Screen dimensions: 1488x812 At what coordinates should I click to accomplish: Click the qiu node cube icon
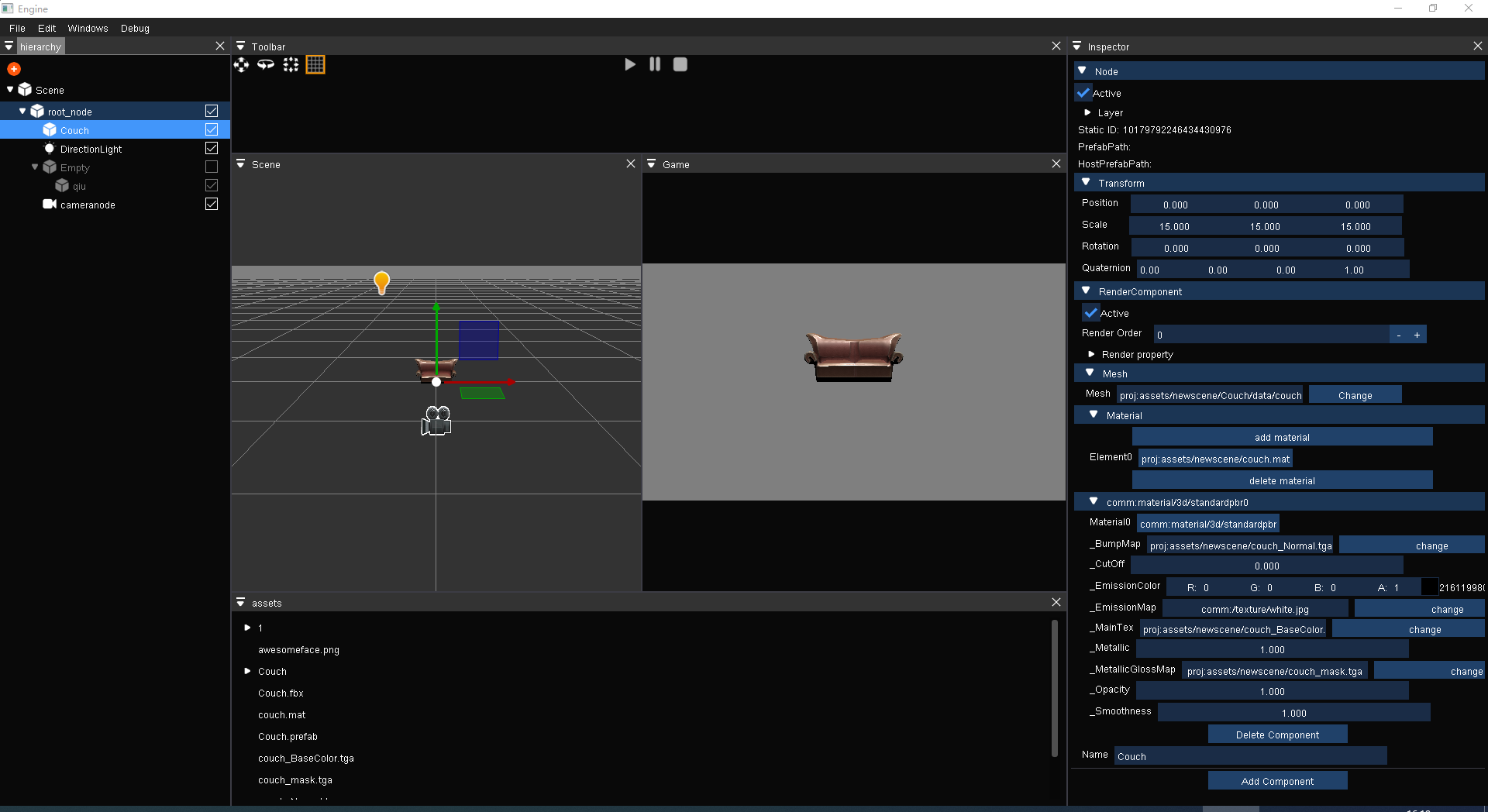[x=62, y=186]
